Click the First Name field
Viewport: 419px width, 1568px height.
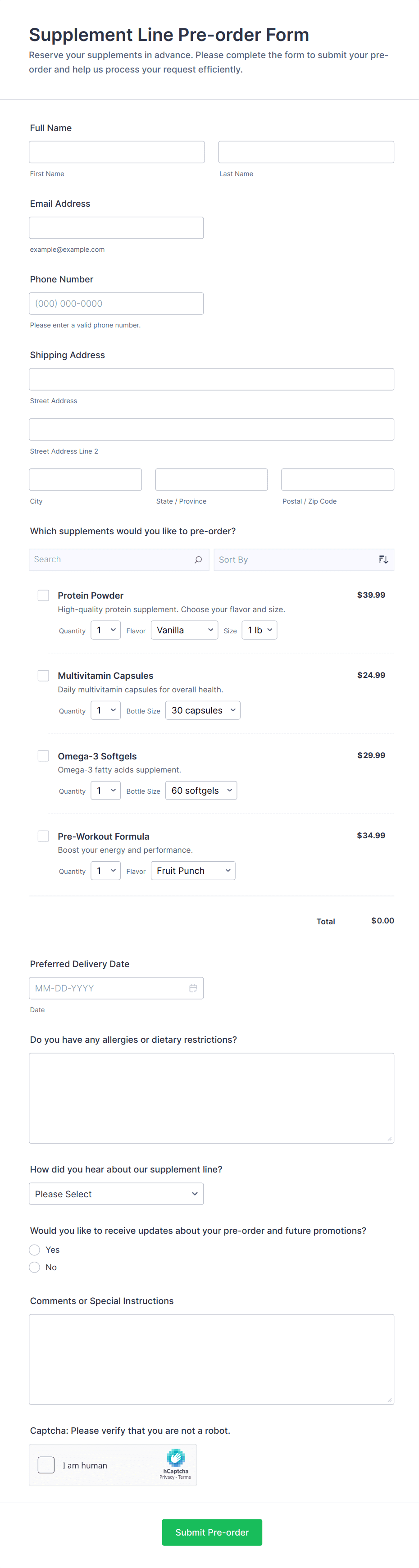[x=116, y=152]
